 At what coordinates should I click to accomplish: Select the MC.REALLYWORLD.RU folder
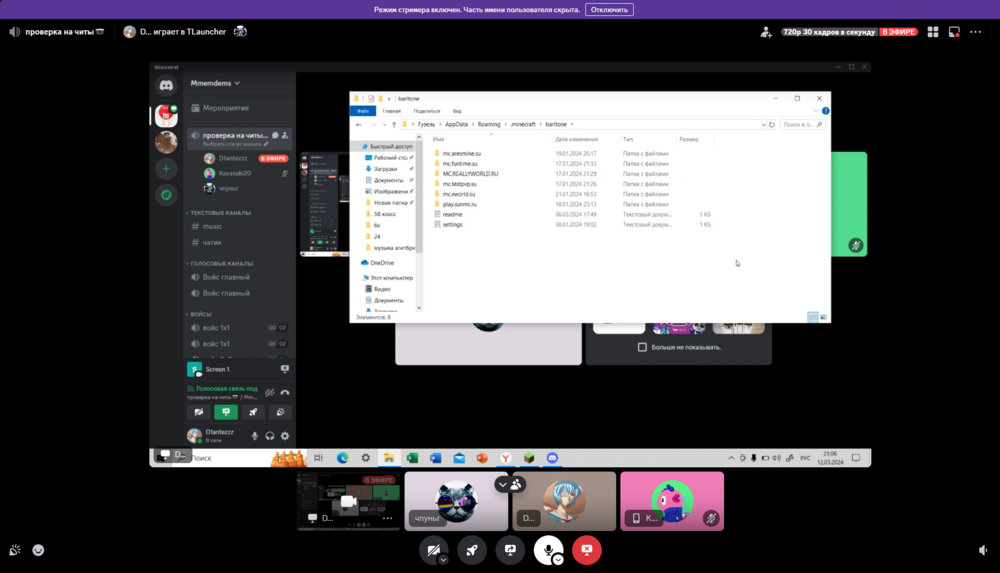[470, 174]
